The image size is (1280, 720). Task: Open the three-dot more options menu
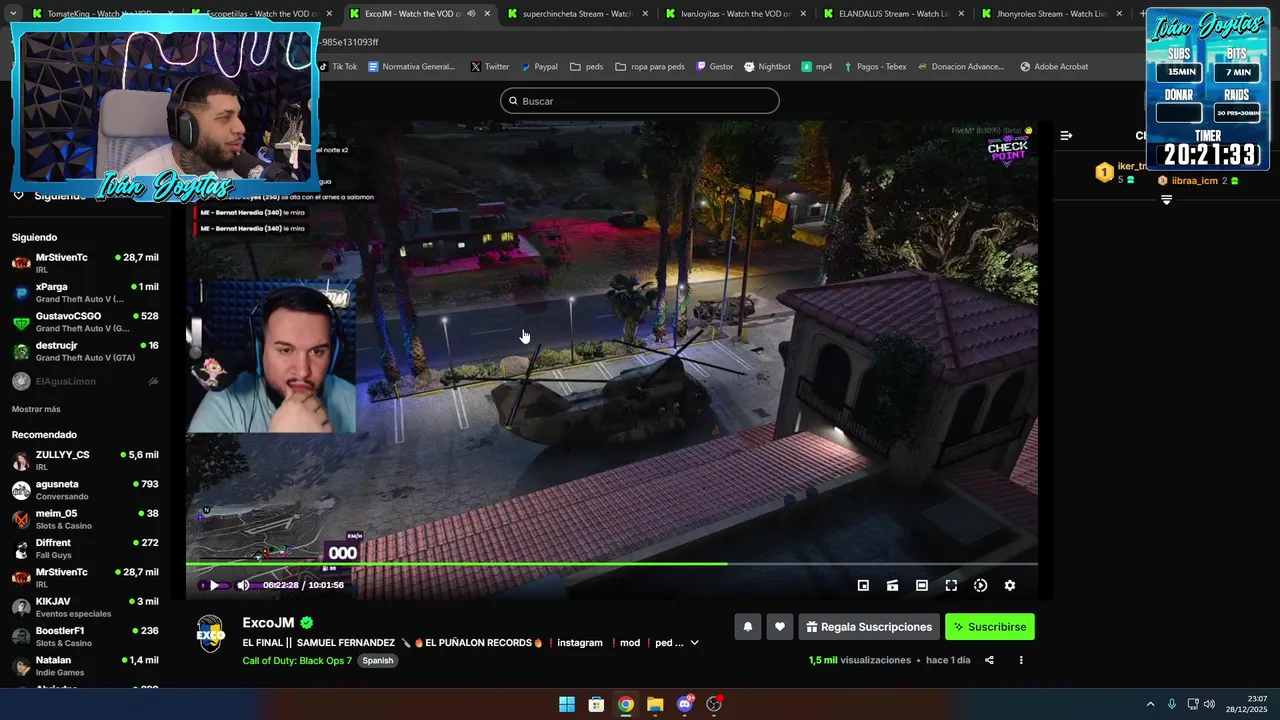click(x=1021, y=660)
